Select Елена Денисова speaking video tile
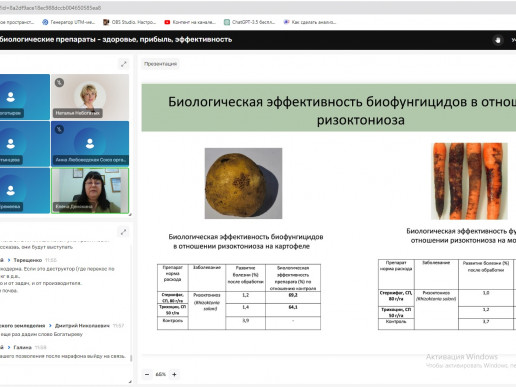 click(90, 191)
